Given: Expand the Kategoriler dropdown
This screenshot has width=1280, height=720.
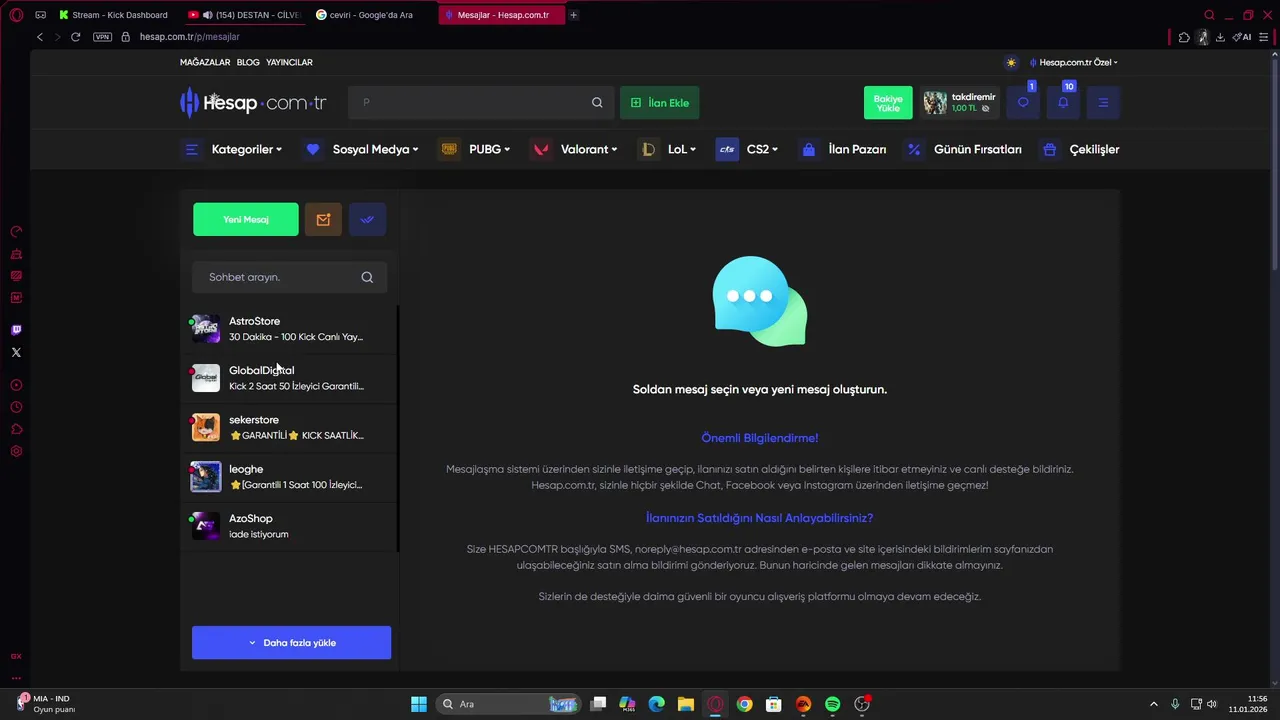Looking at the screenshot, I should click(234, 149).
